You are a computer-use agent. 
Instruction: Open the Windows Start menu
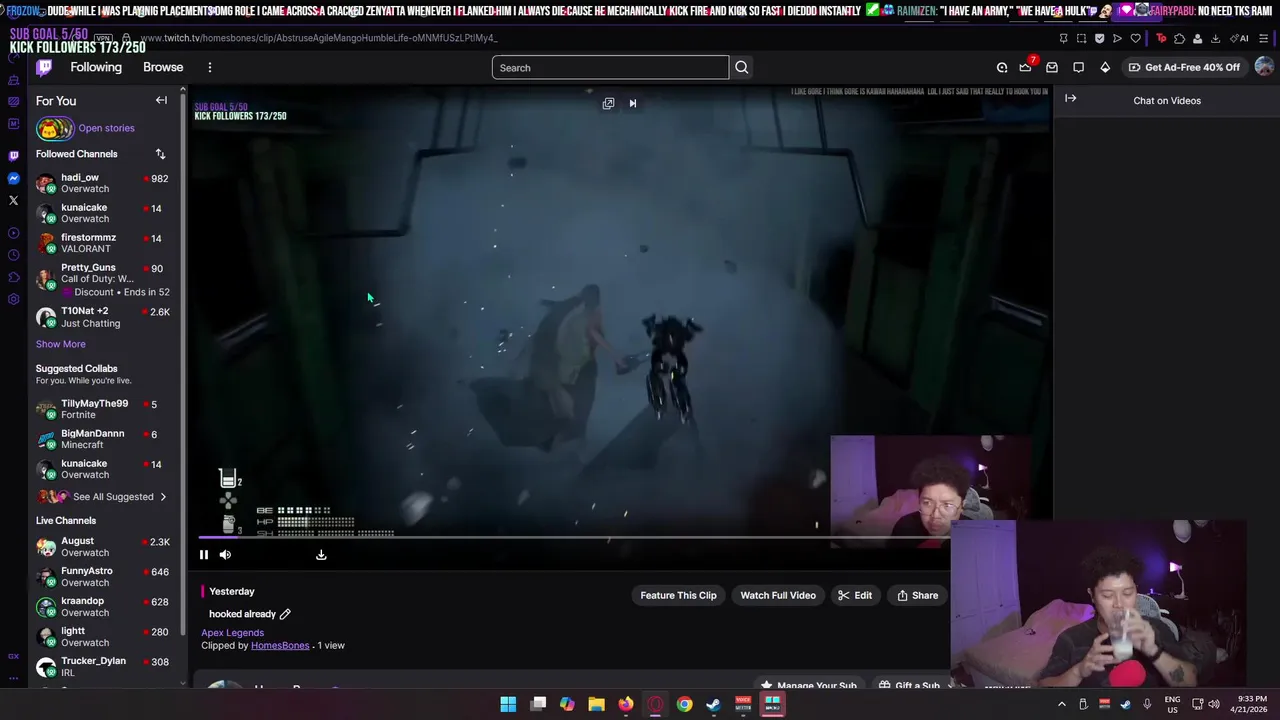[508, 704]
